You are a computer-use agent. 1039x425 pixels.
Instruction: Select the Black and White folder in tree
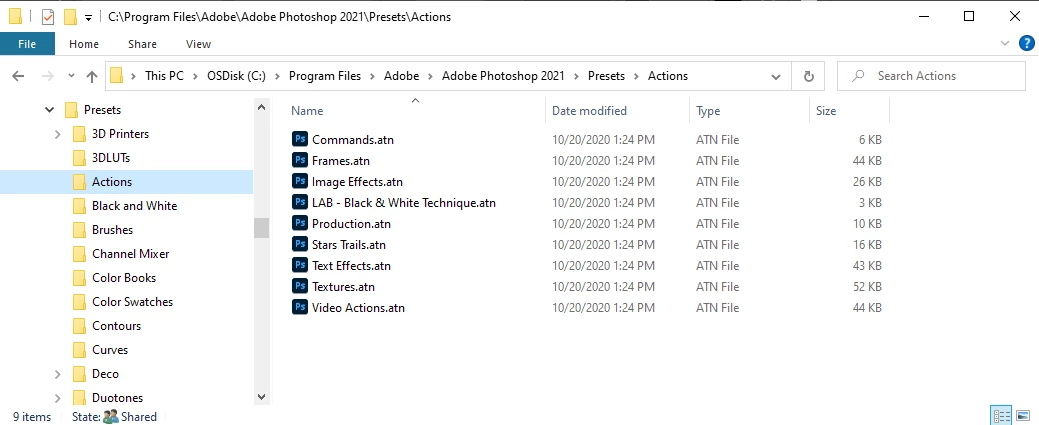coord(135,206)
